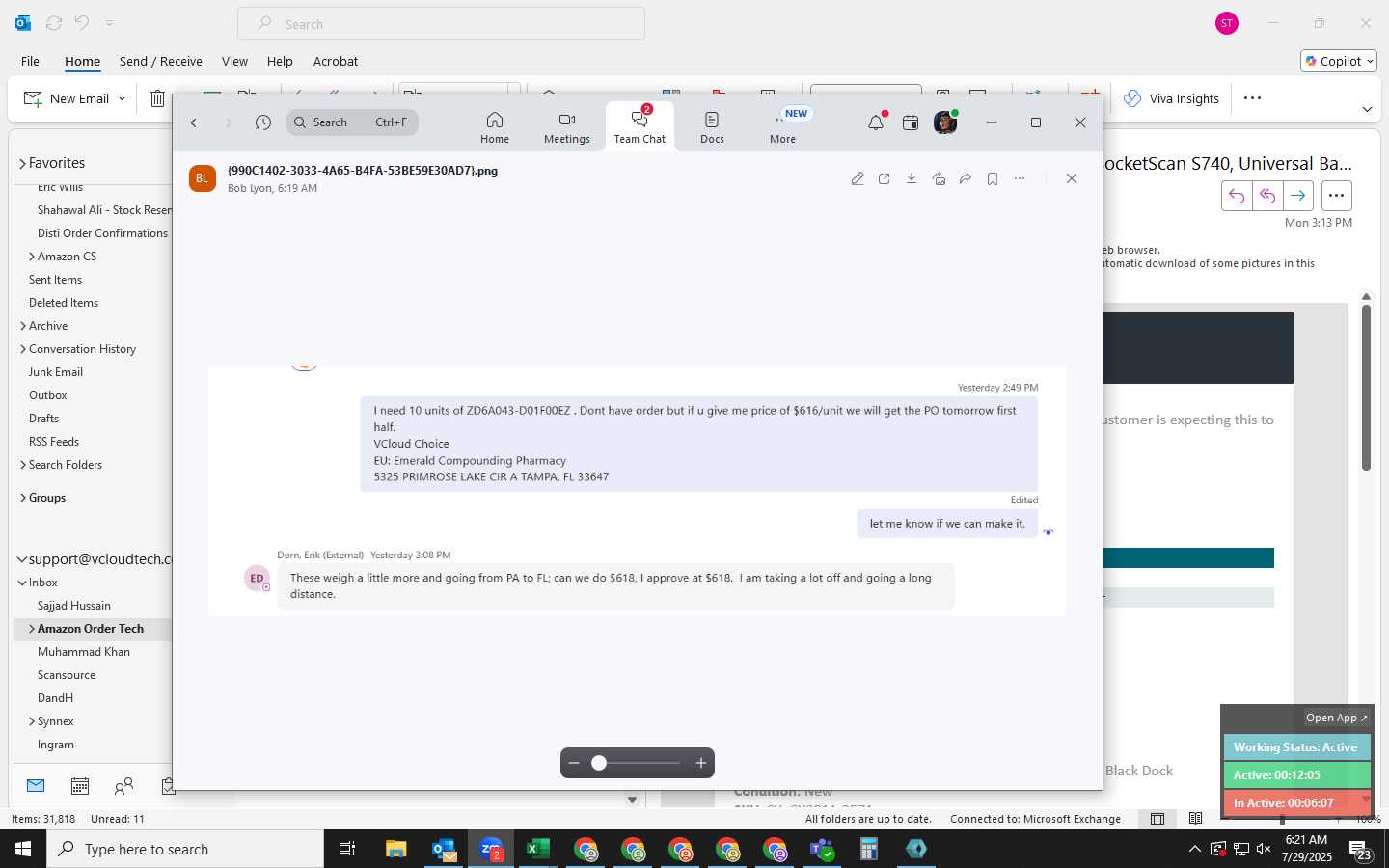This screenshot has height=868, width=1389.
Task: Switch to the View ribbon tab
Action: click(234, 61)
